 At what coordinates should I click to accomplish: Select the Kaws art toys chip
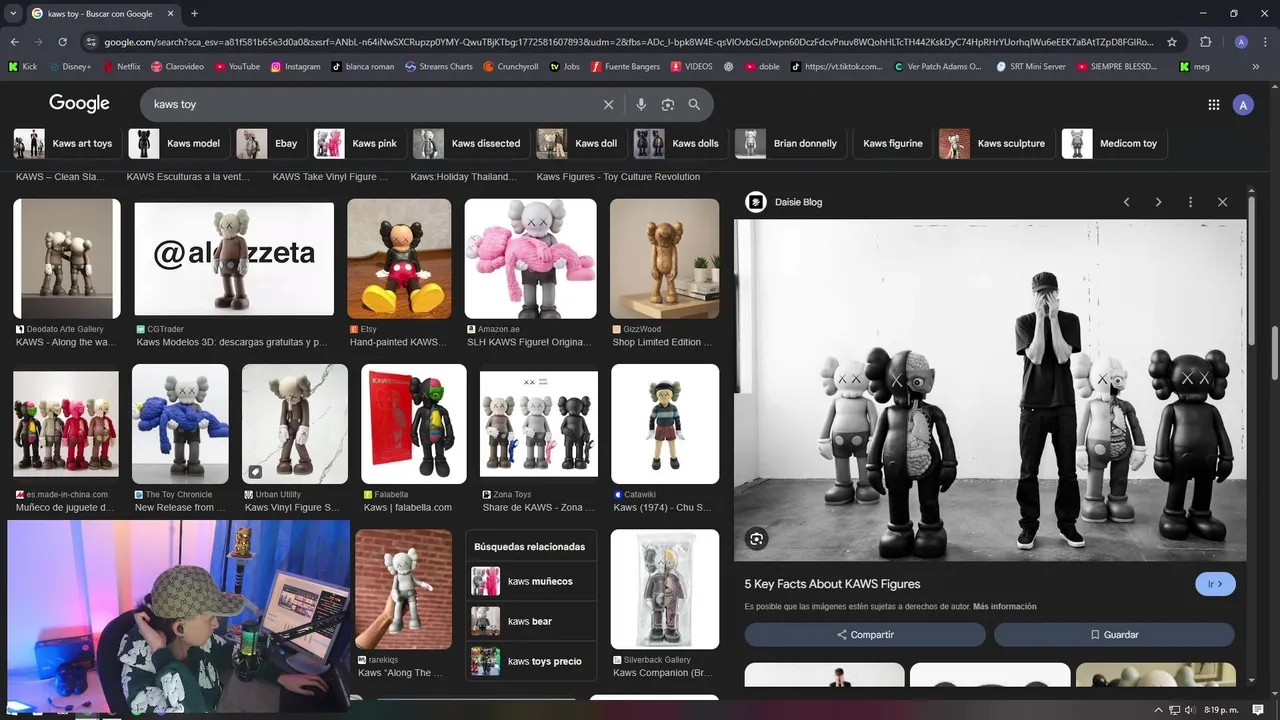point(66,143)
